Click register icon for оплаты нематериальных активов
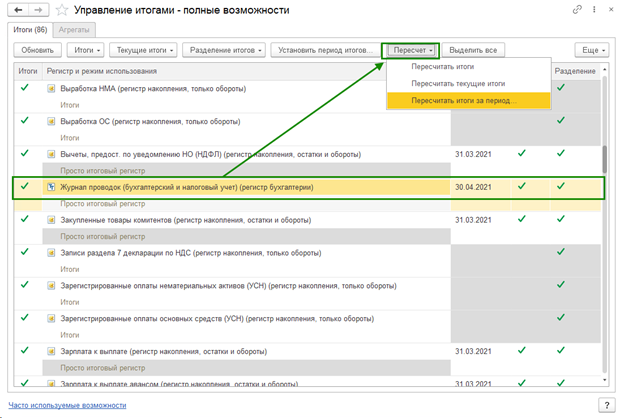Viewport: 624px width, 418px height. click(x=51, y=285)
